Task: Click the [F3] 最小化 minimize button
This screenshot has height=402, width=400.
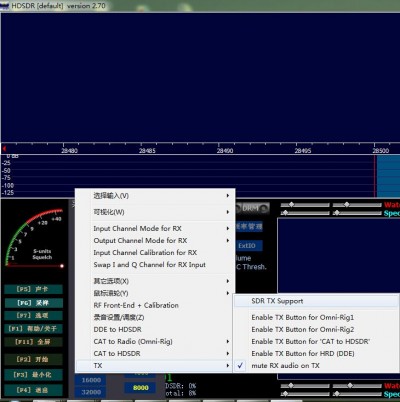Action: [33, 375]
